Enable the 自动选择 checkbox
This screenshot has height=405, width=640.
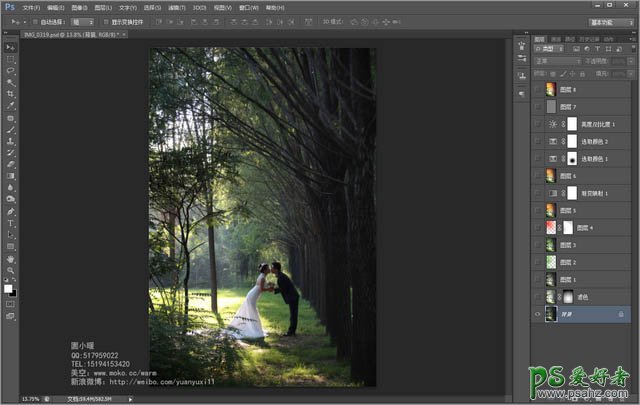[x=39, y=21]
